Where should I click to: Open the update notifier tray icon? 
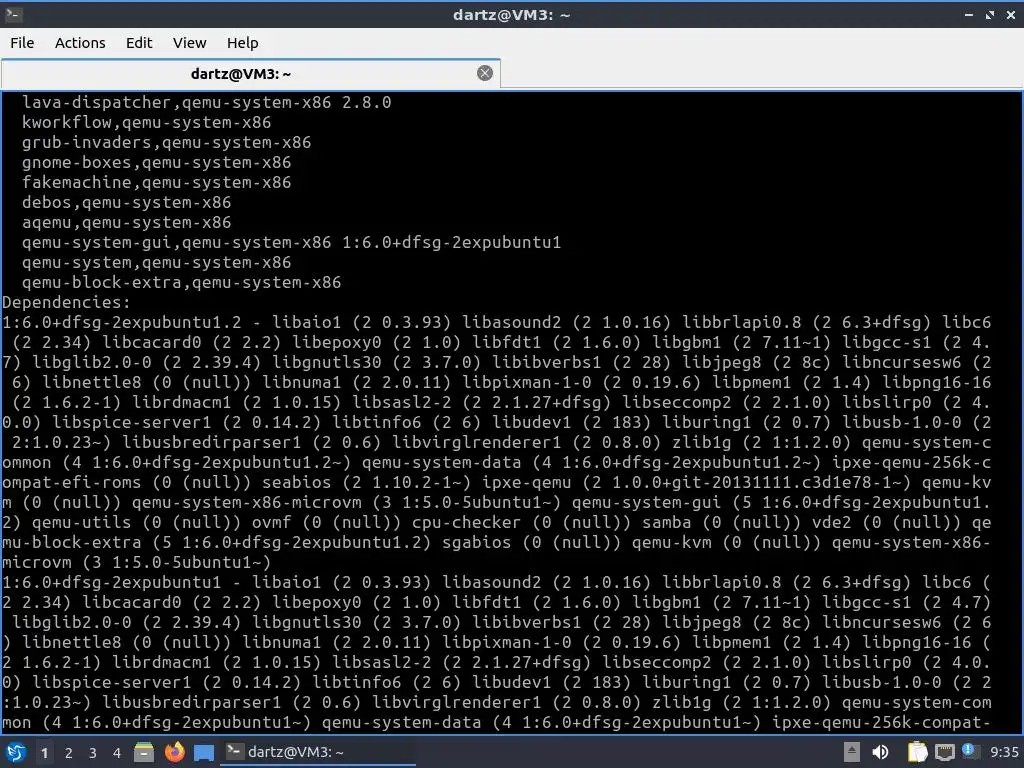click(969, 751)
